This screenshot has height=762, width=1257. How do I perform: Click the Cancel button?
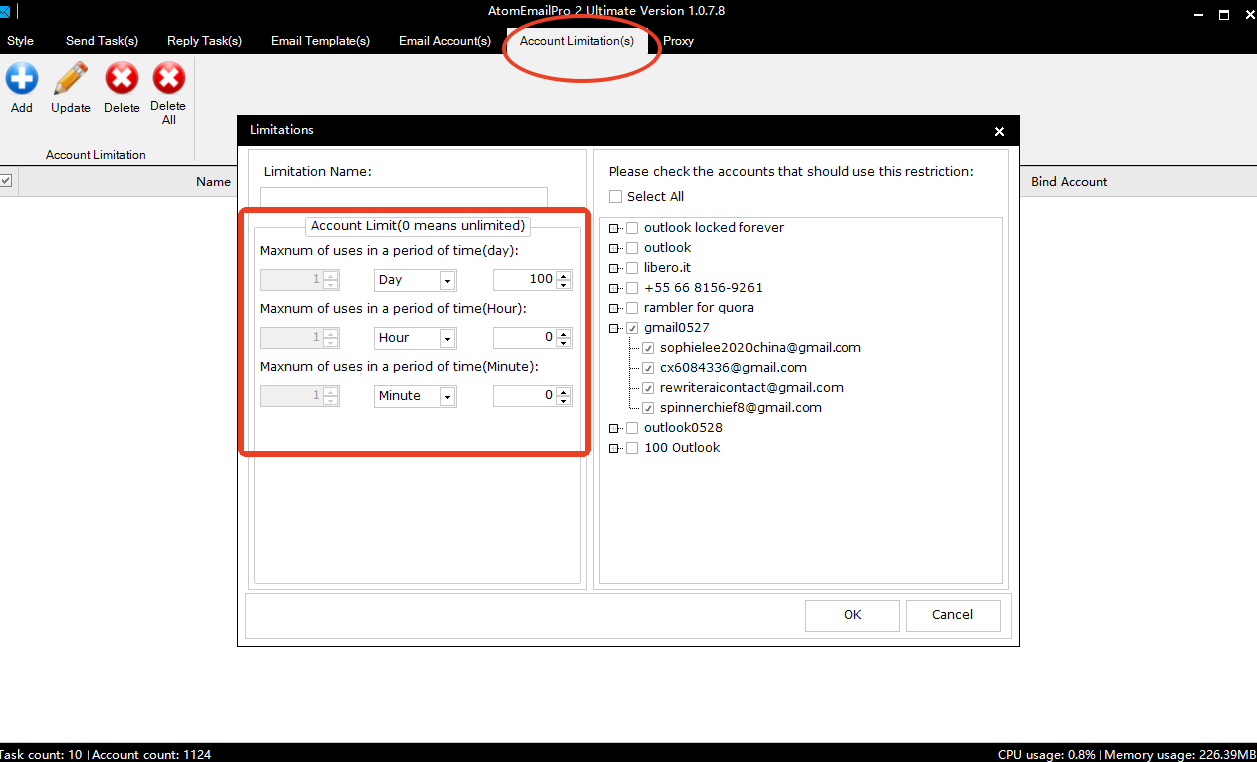tap(953, 615)
